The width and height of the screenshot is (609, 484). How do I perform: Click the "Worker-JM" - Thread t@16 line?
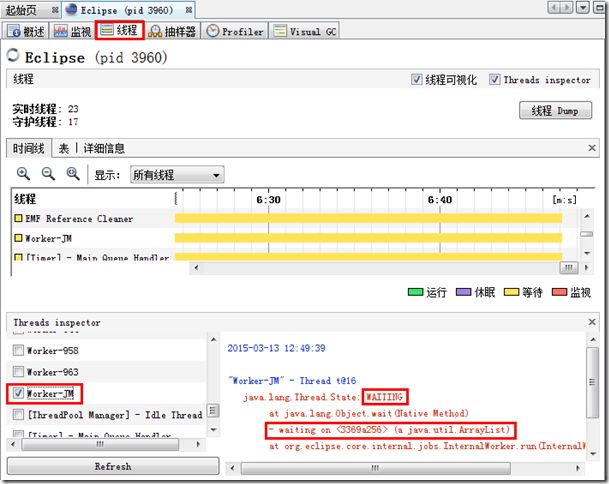click(x=292, y=380)
